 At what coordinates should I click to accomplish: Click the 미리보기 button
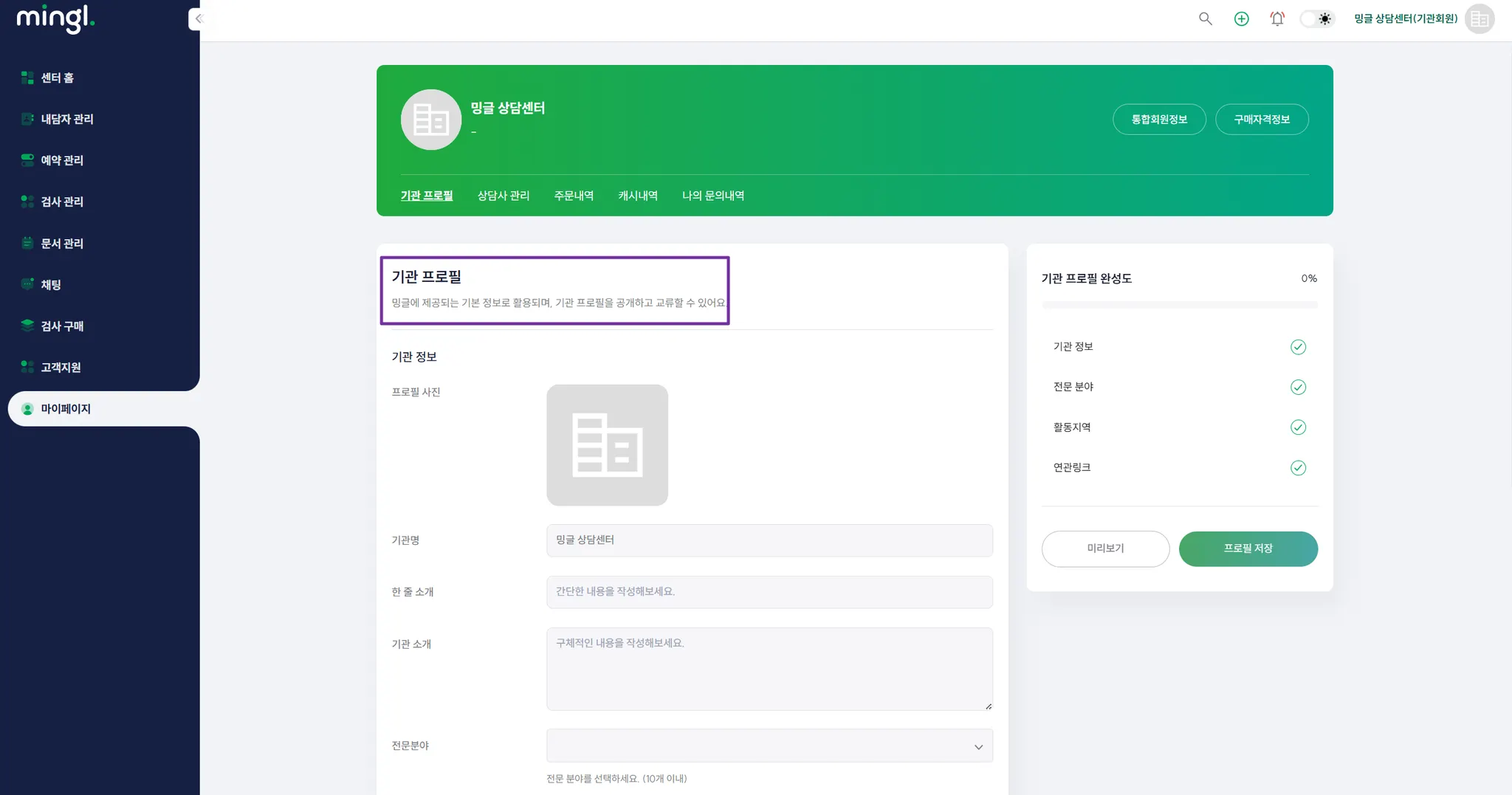(1105, 548)
